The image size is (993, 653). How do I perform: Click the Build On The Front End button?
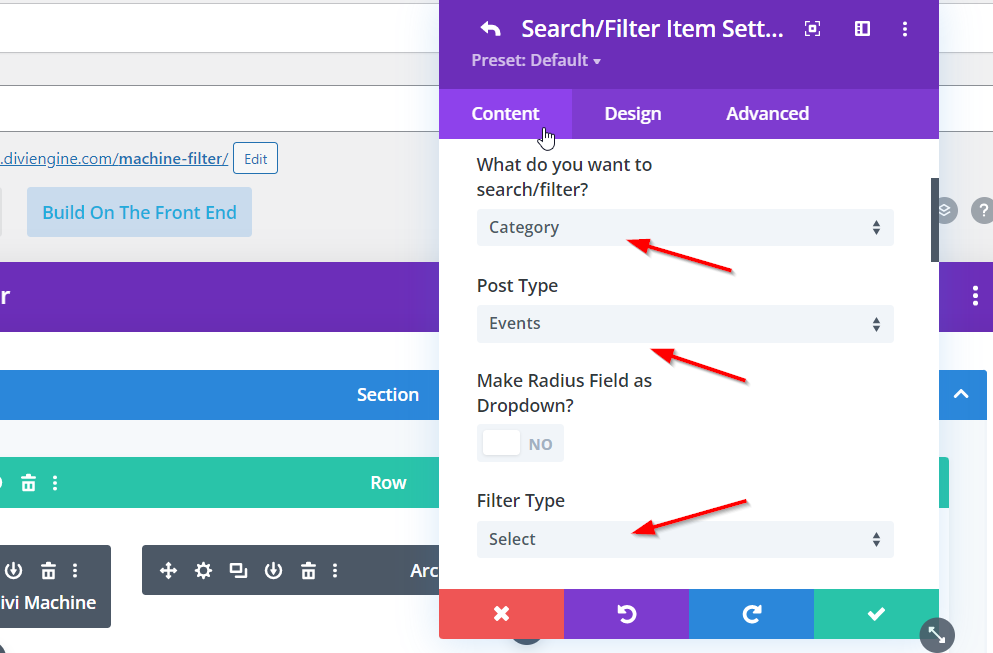(139, 212)
